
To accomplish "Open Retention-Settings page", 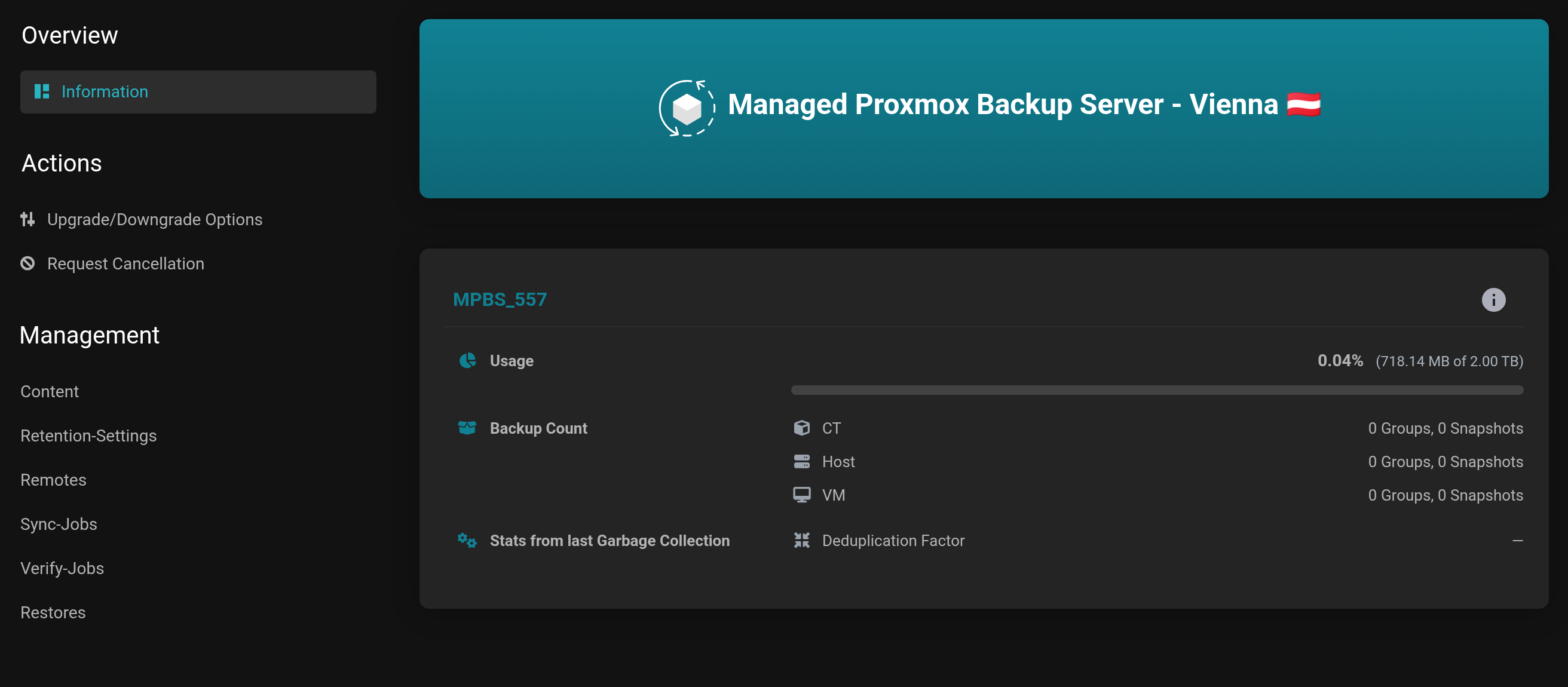I will click(x=88, y=435).
